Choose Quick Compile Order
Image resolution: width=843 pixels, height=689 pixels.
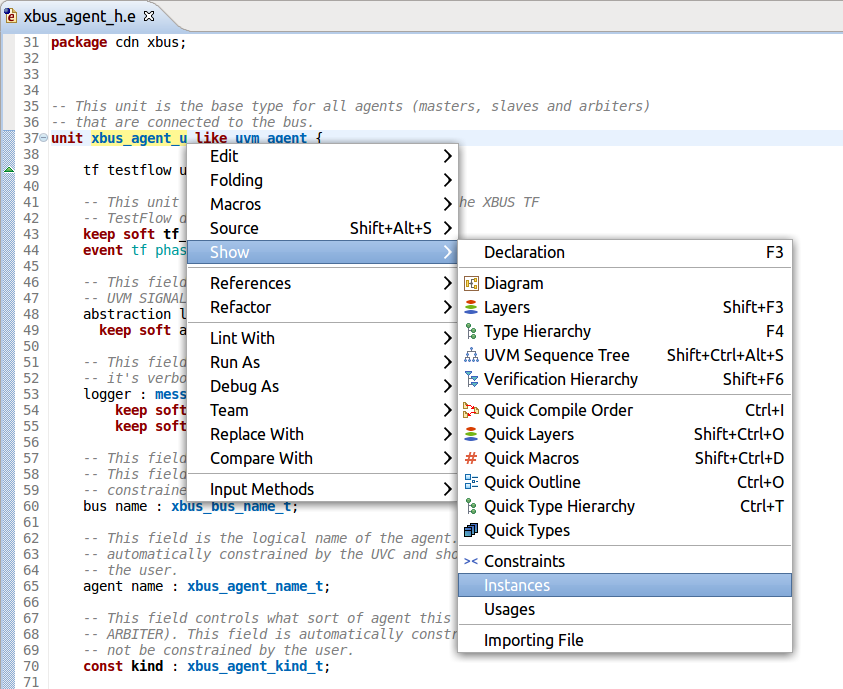tap(558, 410)
